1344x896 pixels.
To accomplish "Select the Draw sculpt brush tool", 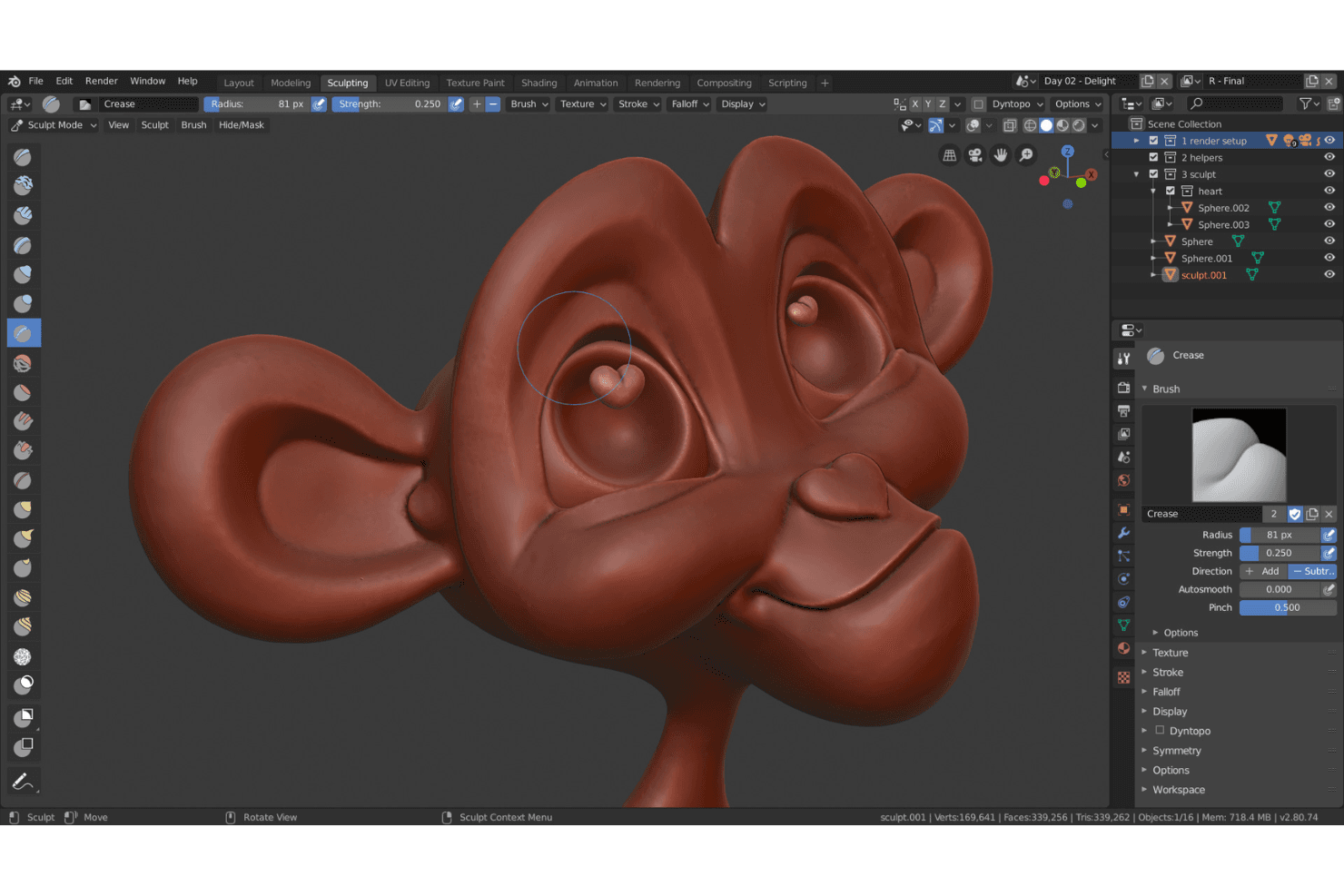I will click(24, 157).
